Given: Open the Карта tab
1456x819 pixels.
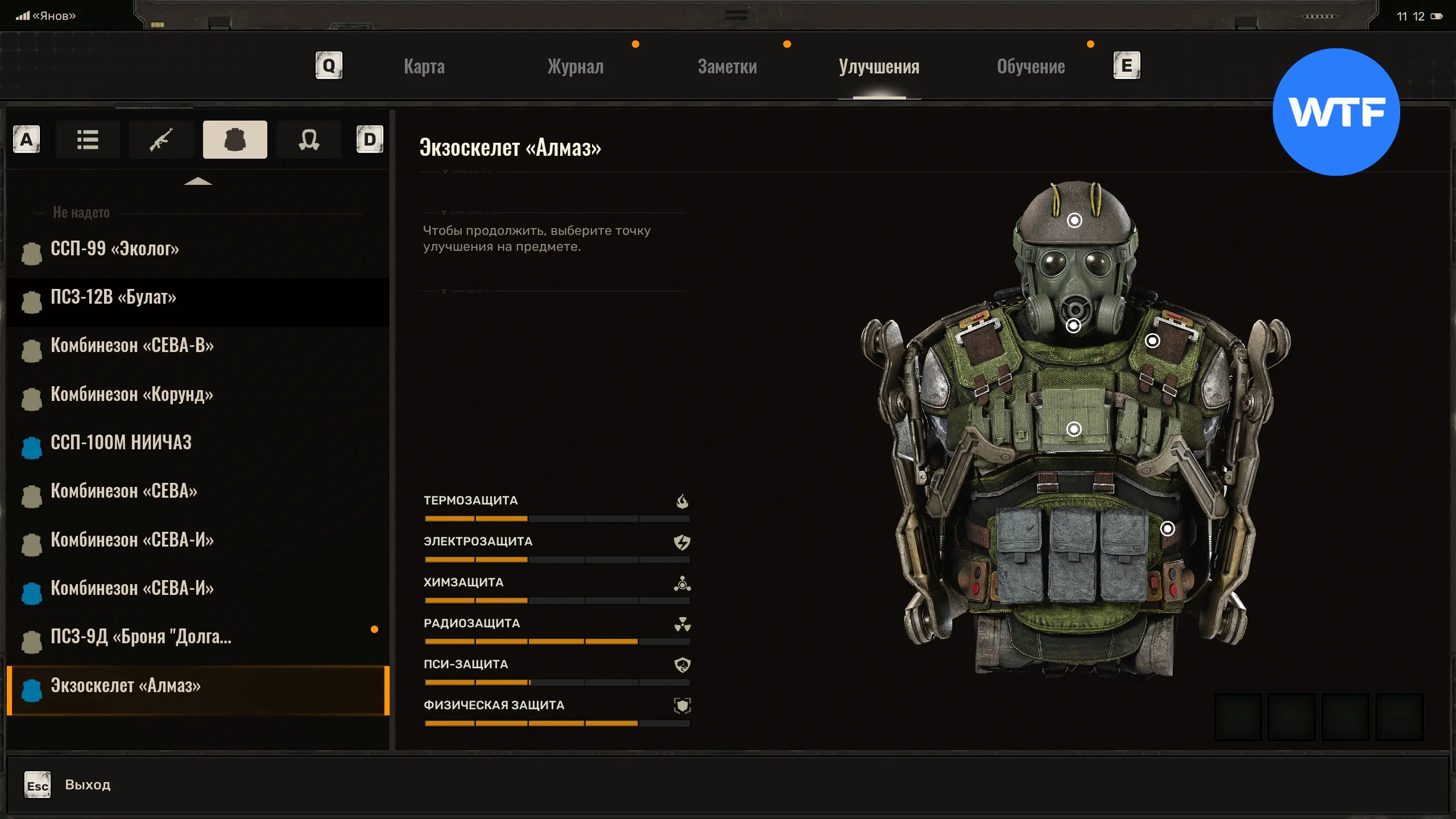Looking at the screenshot, I should [424, 67].
